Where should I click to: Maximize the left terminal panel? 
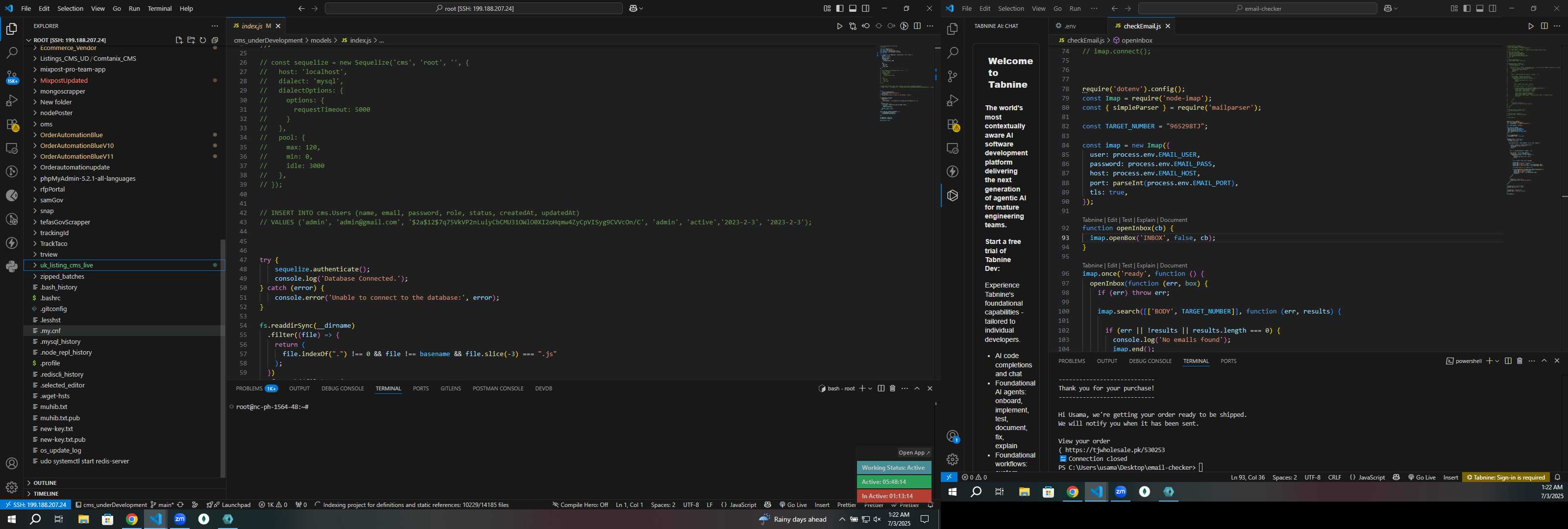tap(917, 388)
